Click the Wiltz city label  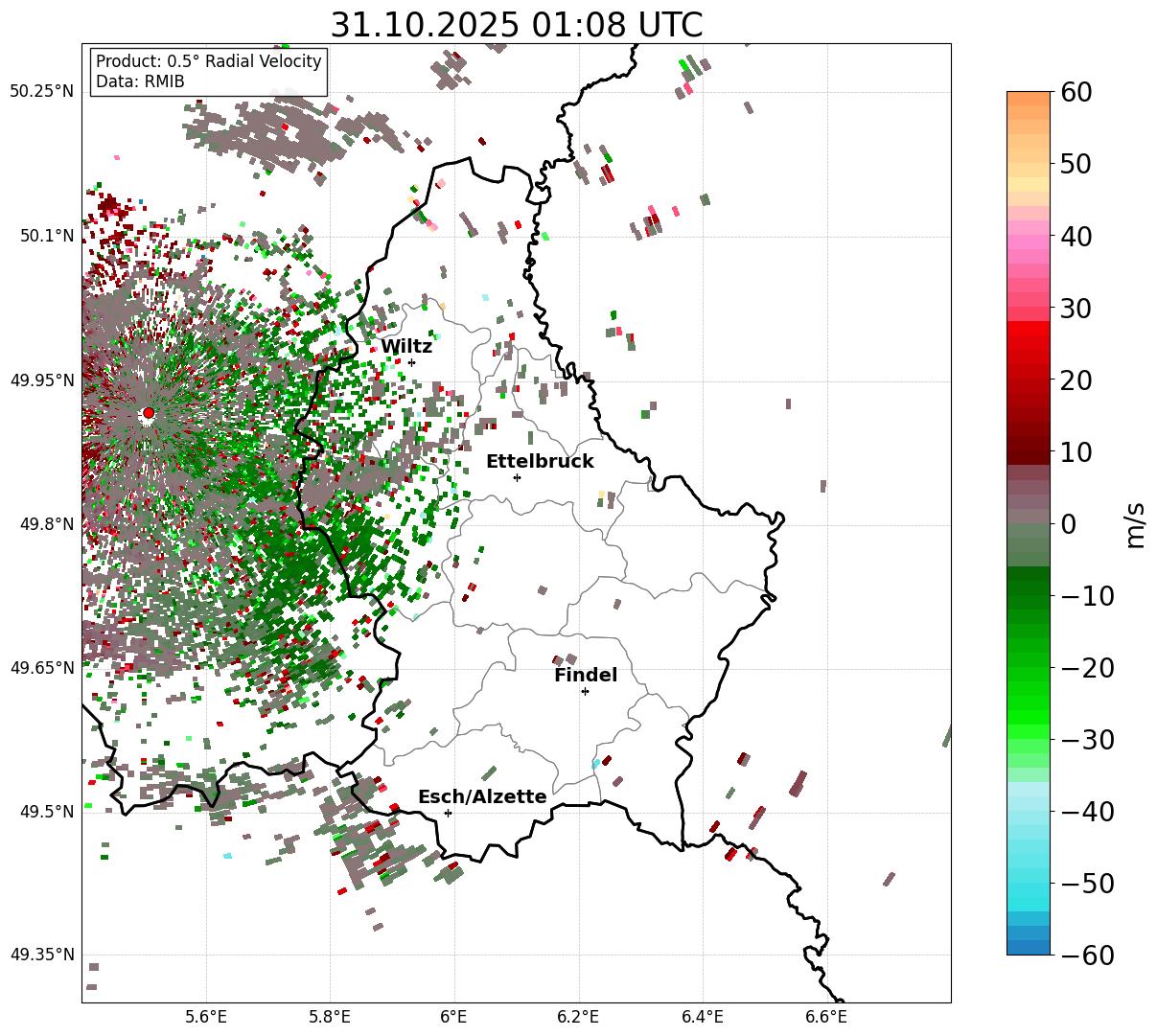point(406,347)
